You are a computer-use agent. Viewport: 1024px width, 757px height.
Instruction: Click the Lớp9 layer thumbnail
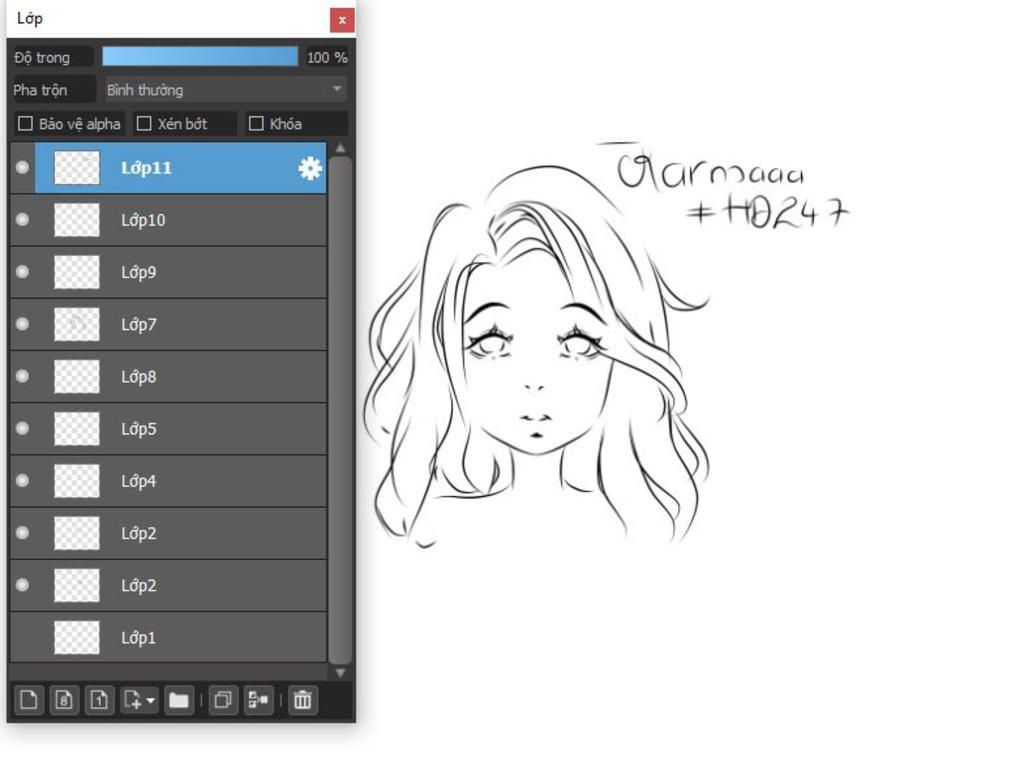click(x=76, y=272)
